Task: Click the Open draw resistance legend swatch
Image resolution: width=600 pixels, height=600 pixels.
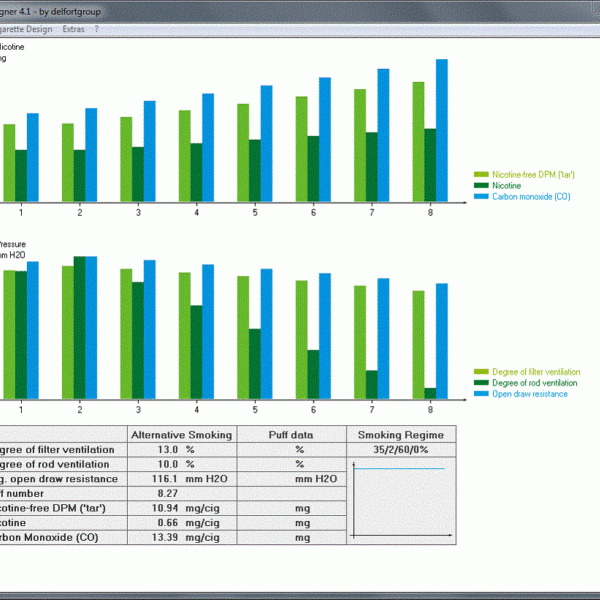Action: pos(481,394)
